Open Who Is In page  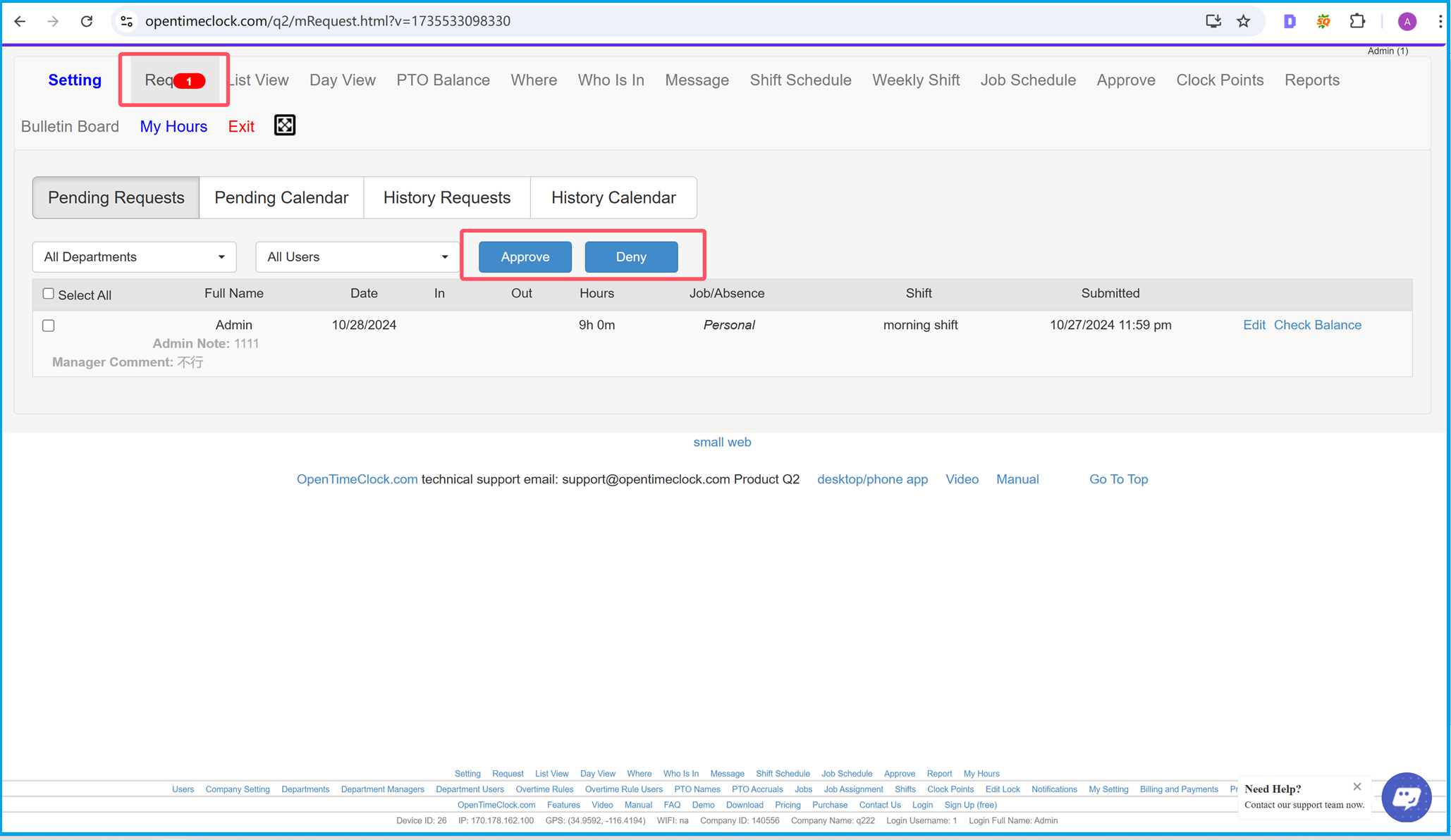(x=611, y=80)
